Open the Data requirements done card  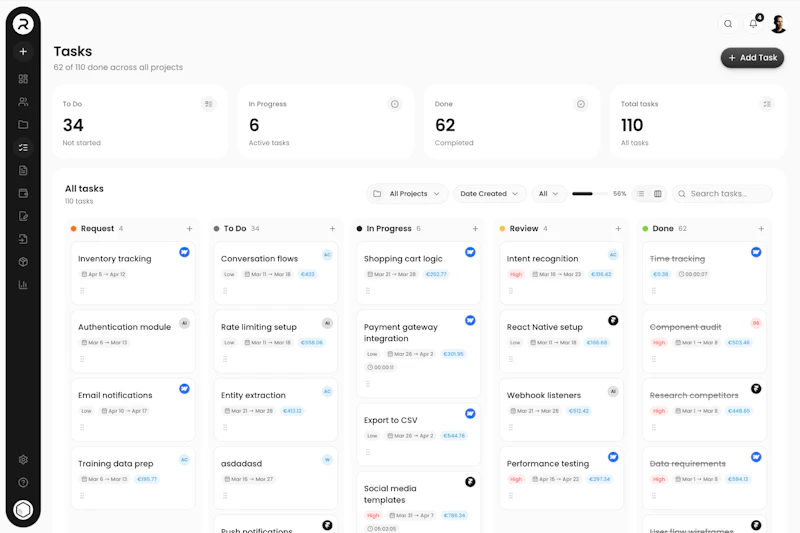(x=704, y=478)
